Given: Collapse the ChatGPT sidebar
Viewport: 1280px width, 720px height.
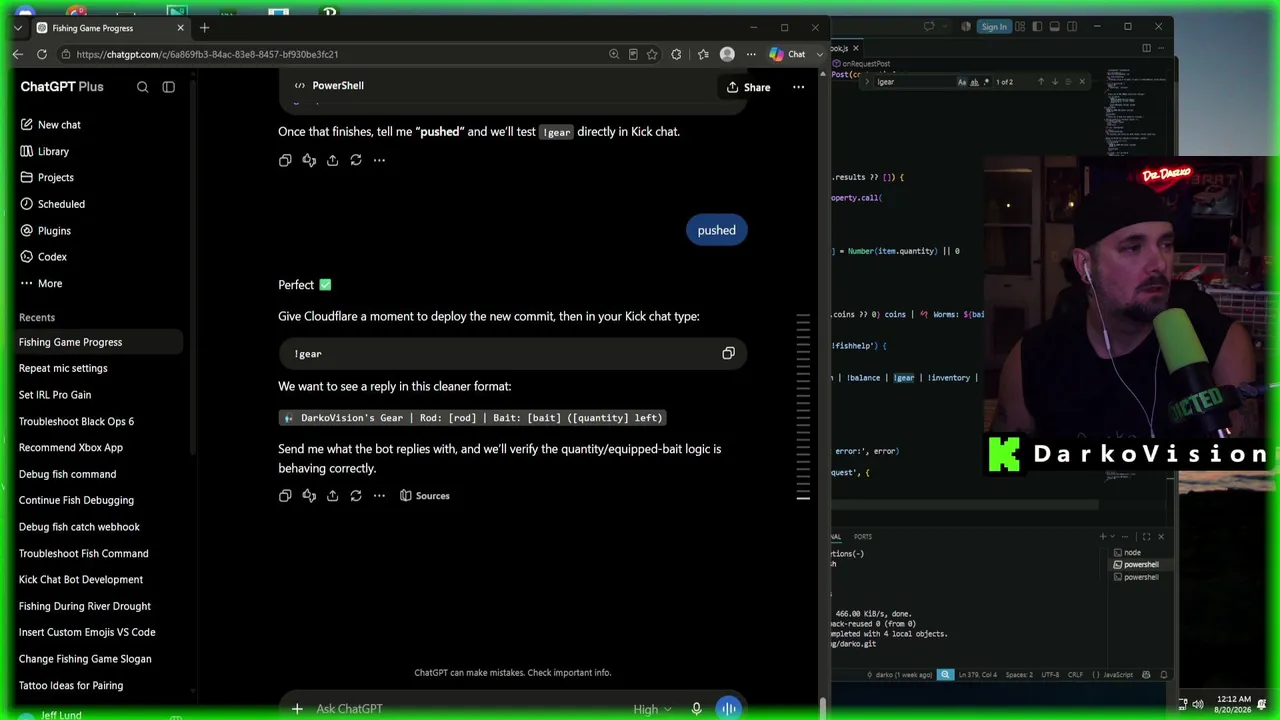Looking at the screenshot, I should coord(168,87).
